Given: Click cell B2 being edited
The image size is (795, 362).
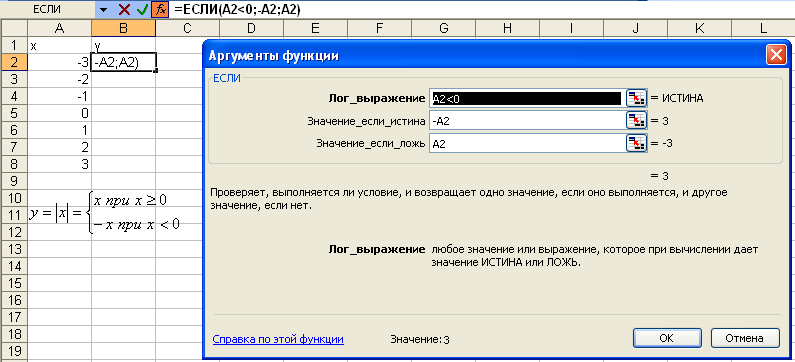Looking at the screenshot, I should (x=123, y=62).
